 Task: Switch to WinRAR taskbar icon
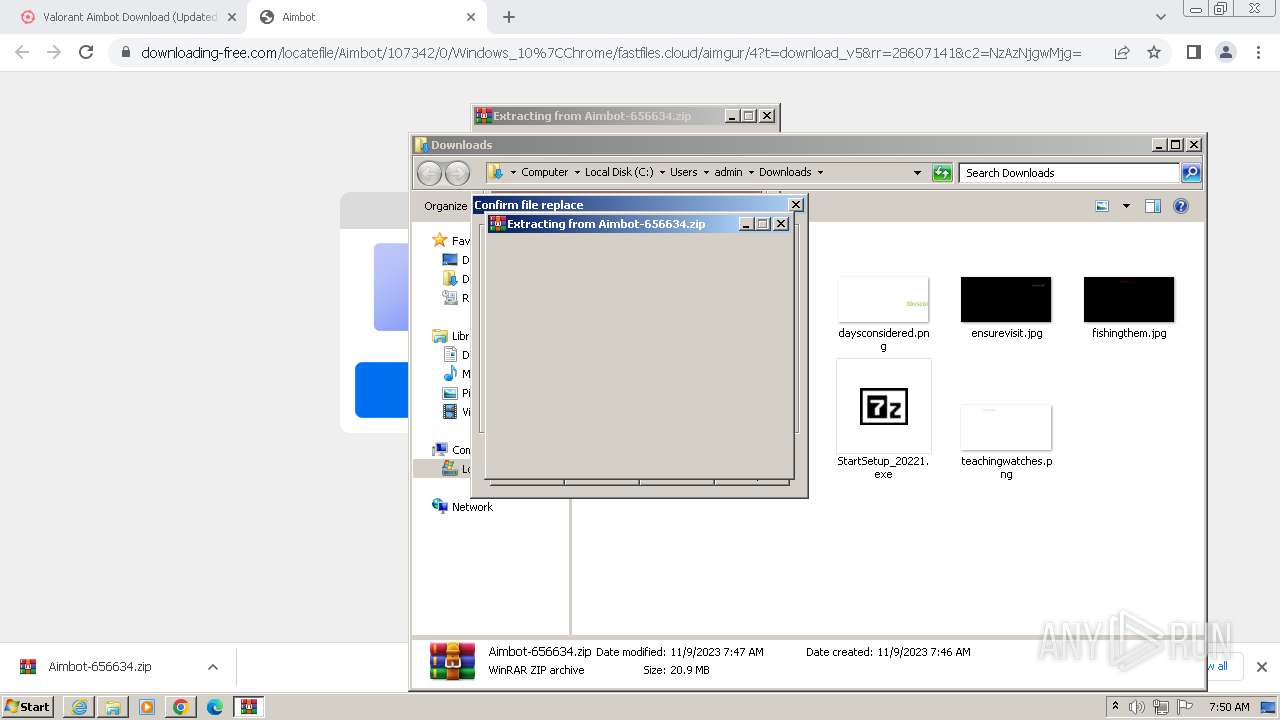coord(249,707)
